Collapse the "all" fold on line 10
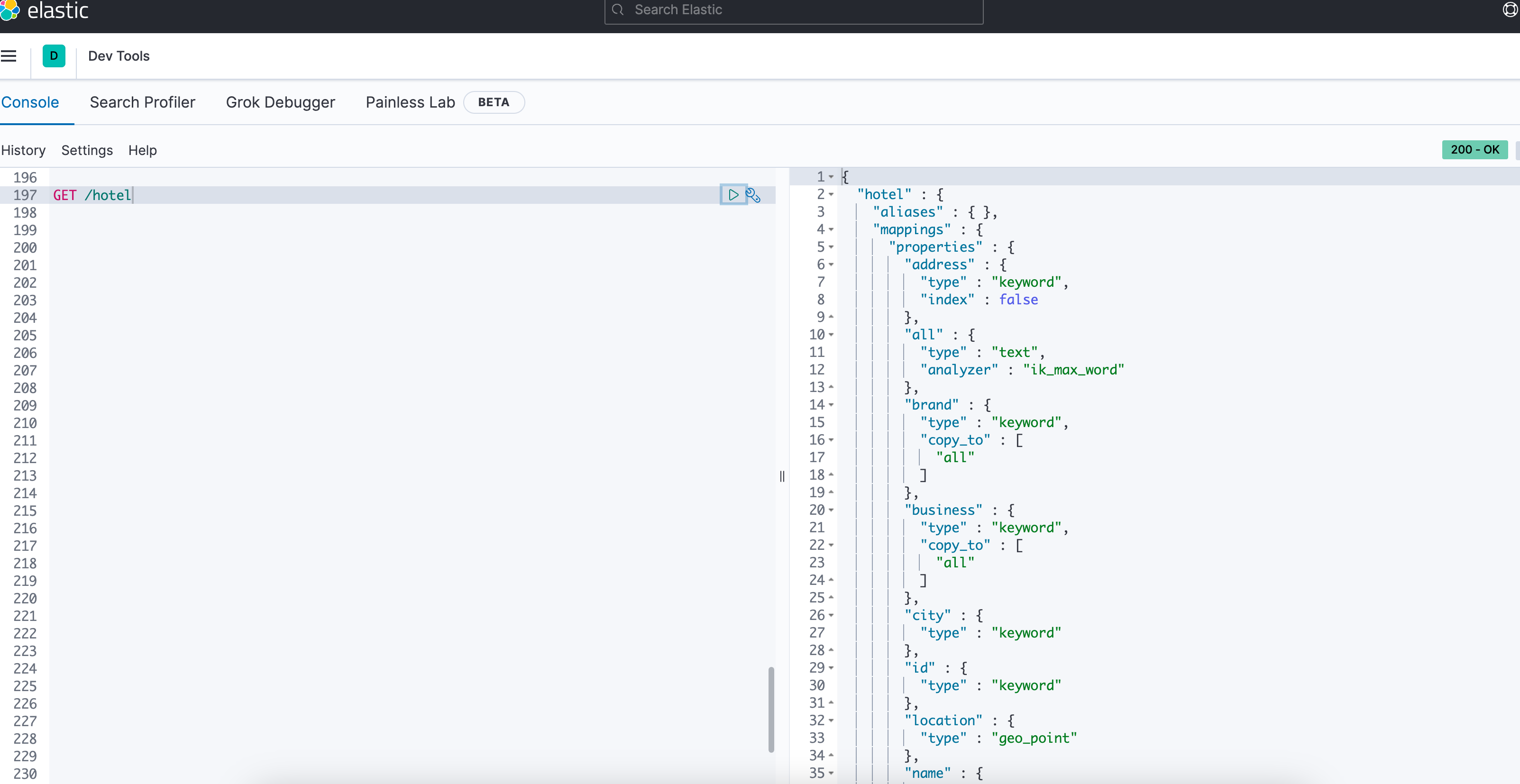This screenshot has width=1520, height=784. pos(831,335)
